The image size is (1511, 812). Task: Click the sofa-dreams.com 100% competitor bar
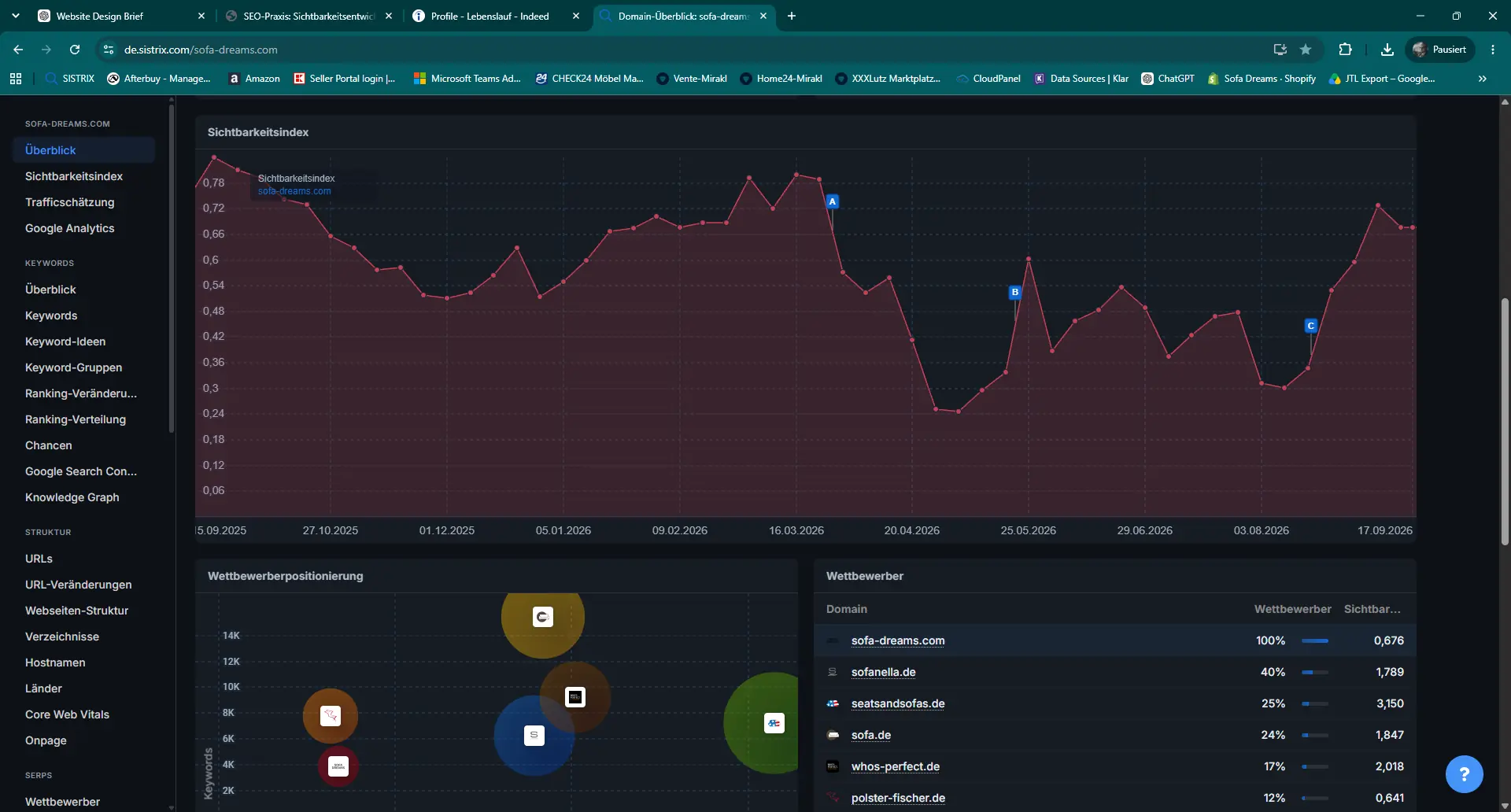[x=1315, y=640]
